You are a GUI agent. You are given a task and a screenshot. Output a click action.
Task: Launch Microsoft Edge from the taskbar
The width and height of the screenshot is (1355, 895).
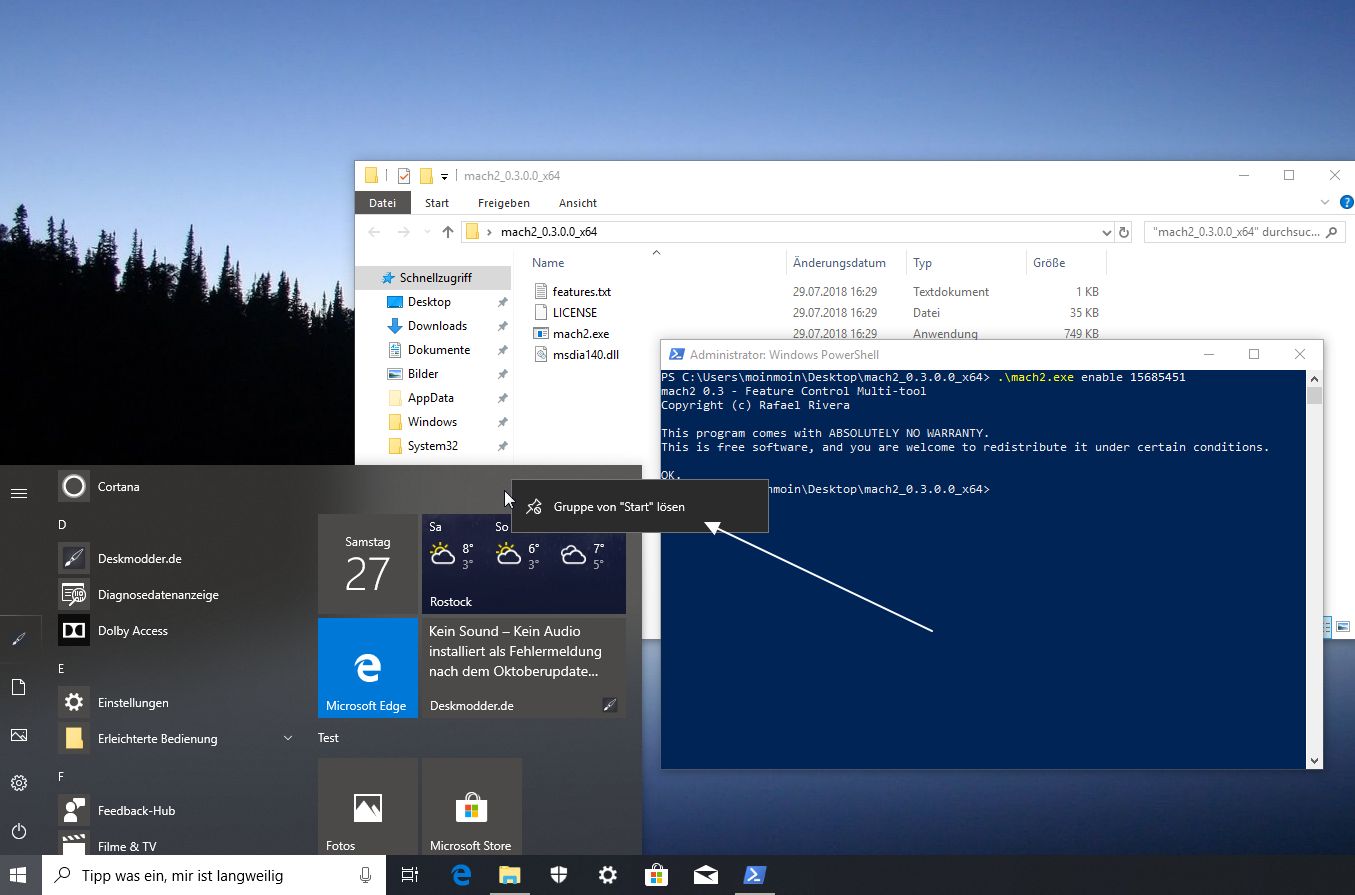(x=461, y=875)
